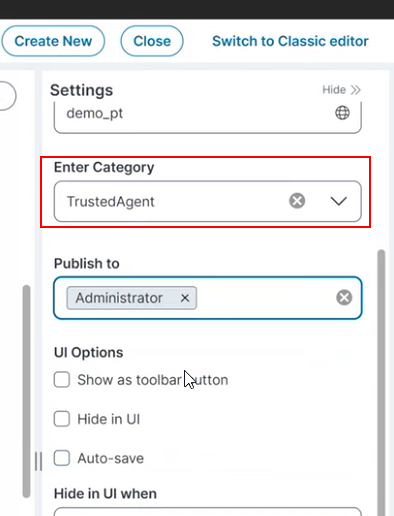The width and height of the screenshot is (394, 516).
Task: Click the left pane scrollbar
Action: coord(27,392)
